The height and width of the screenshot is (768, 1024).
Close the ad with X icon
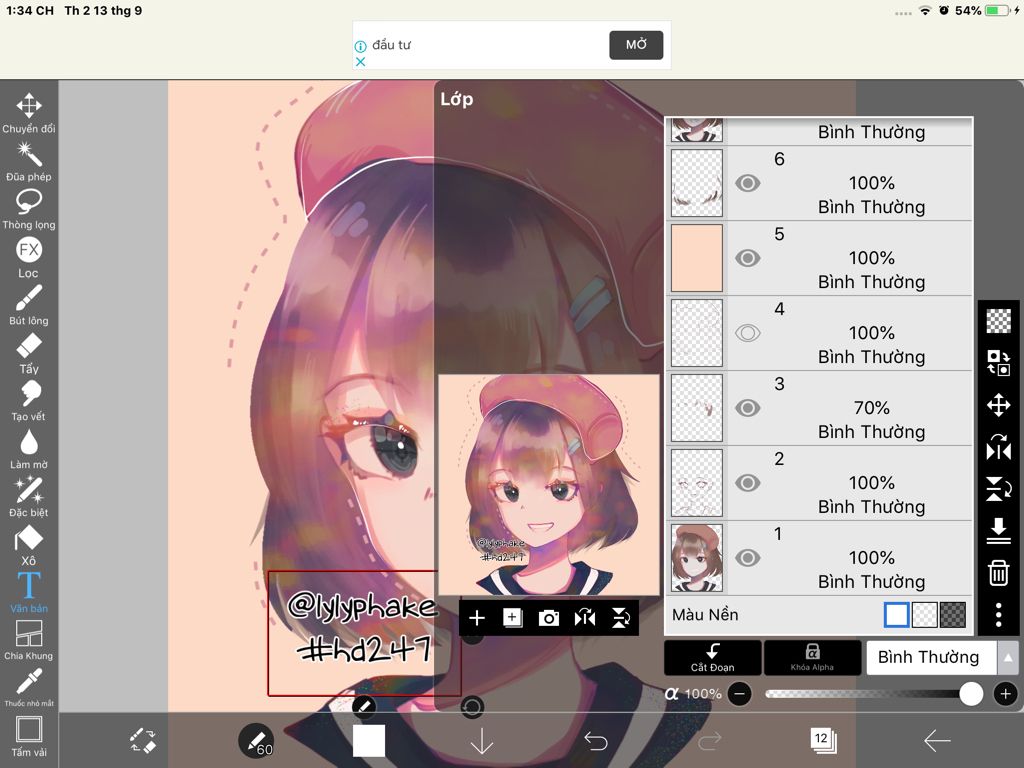pyautogui.click(x=360, y=61)
